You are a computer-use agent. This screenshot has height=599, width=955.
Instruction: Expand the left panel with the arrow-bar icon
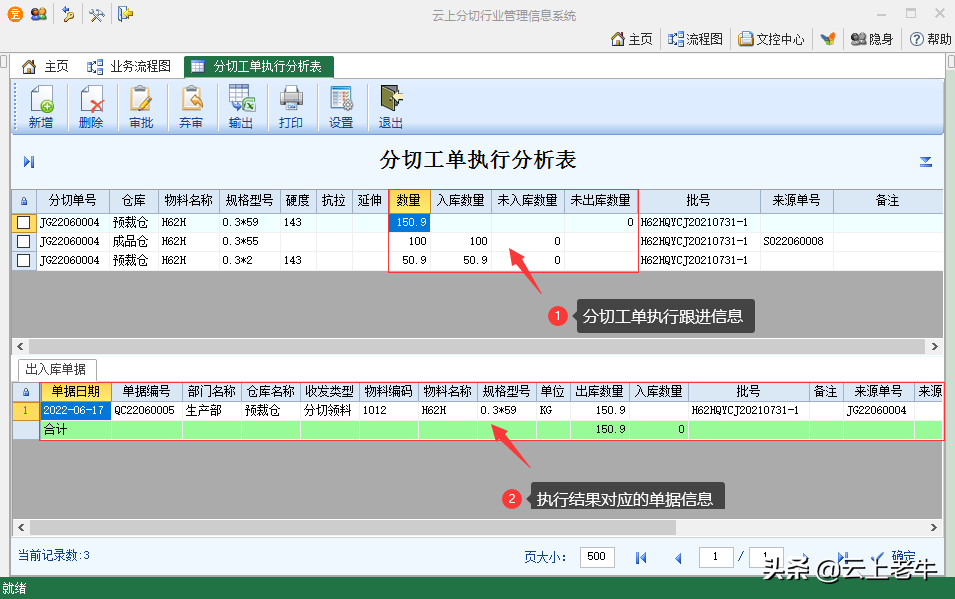coord(29,162)
